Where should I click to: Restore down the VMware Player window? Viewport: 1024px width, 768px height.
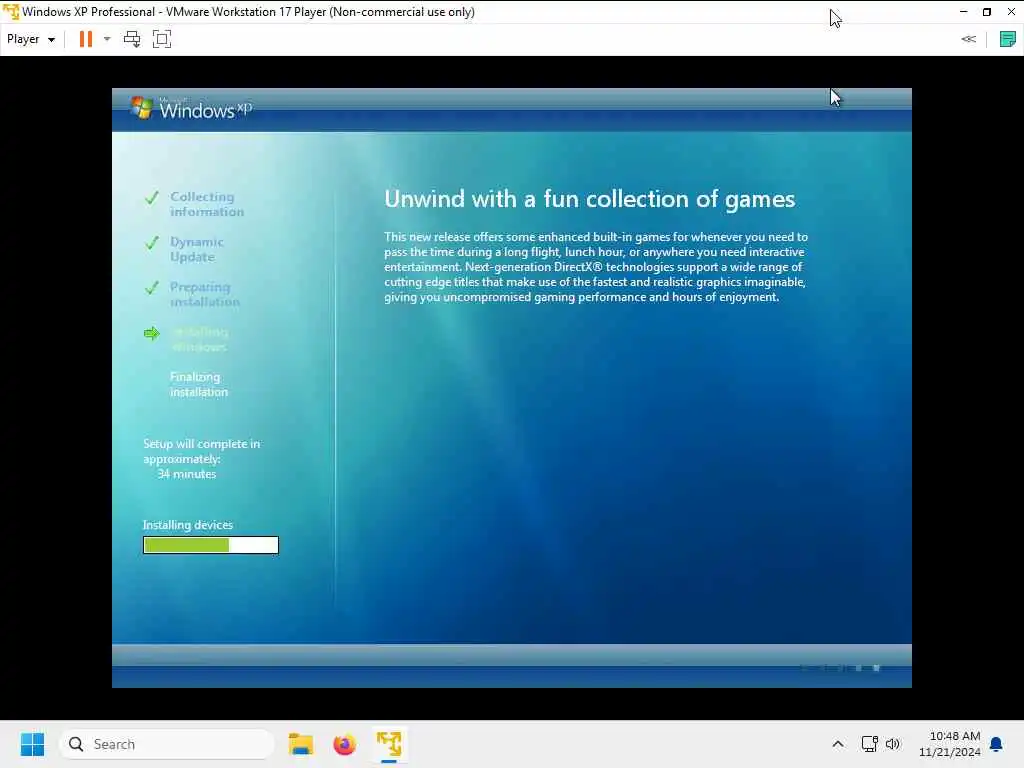(x=987, y=12)
